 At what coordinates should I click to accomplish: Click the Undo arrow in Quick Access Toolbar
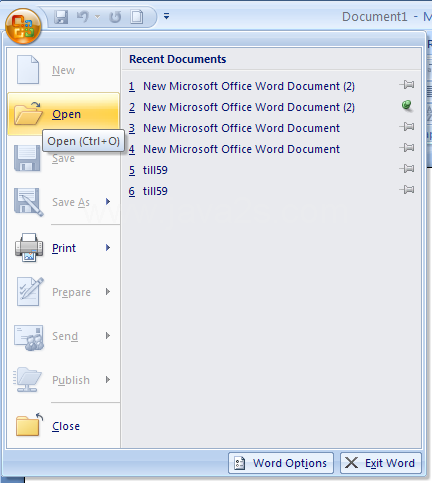pyautogui.click(x=82, y=17)
